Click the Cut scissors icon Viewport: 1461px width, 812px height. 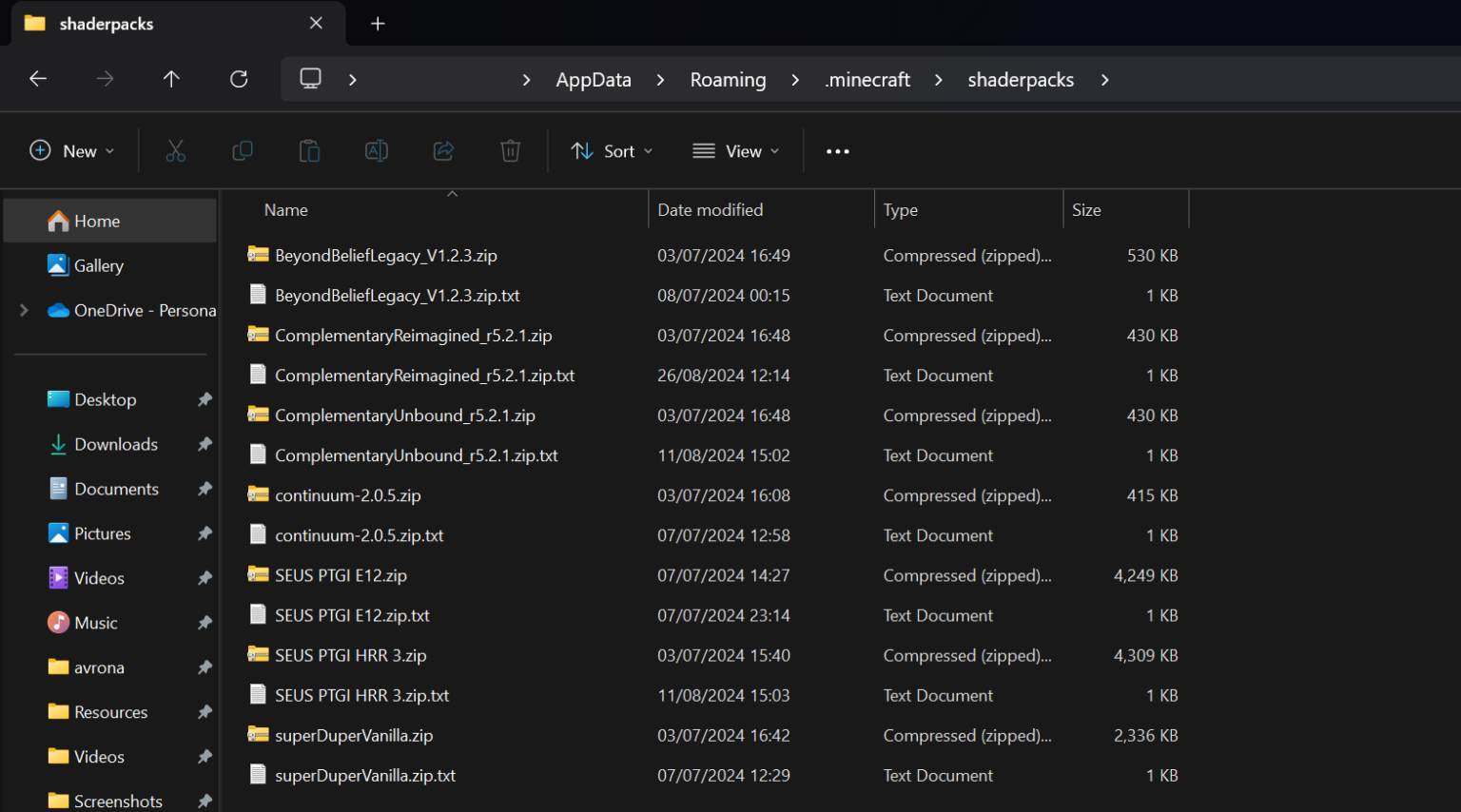pyautogui.click(x=176, y=151)
